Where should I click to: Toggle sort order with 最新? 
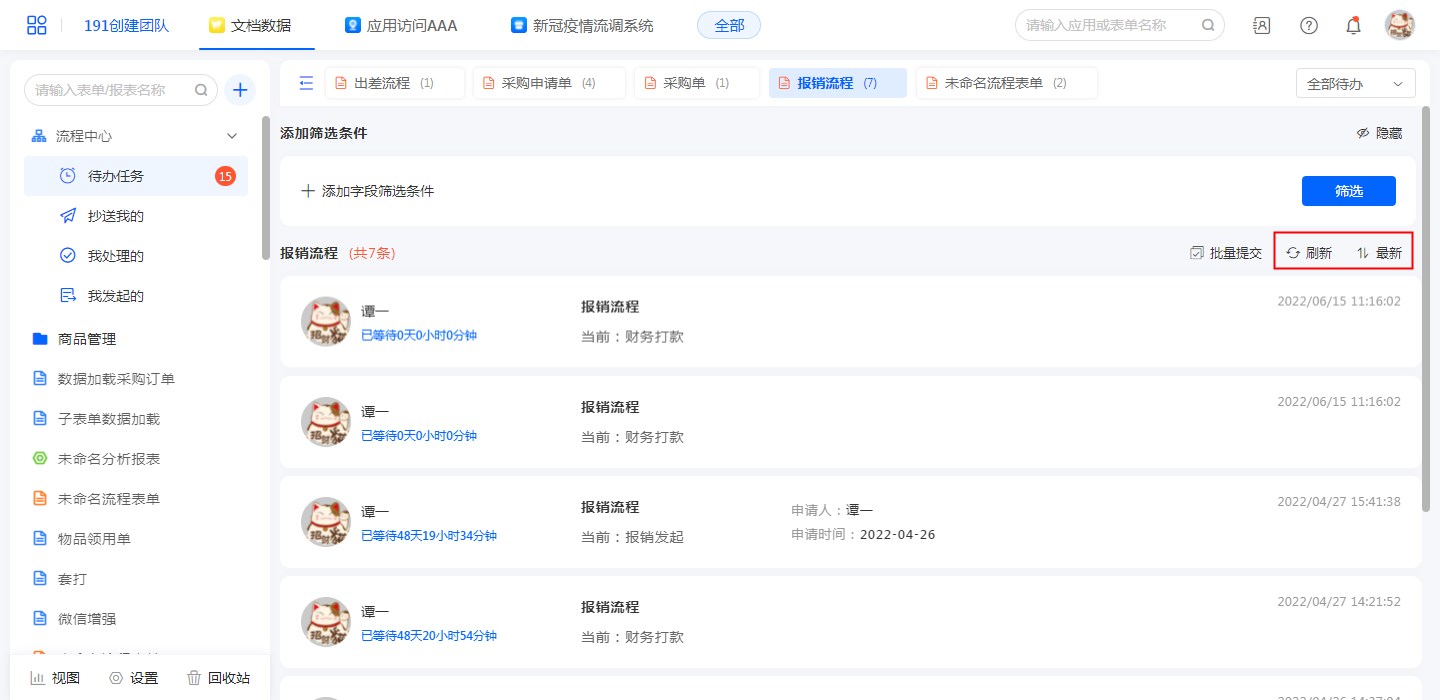tap(1379, 253)
